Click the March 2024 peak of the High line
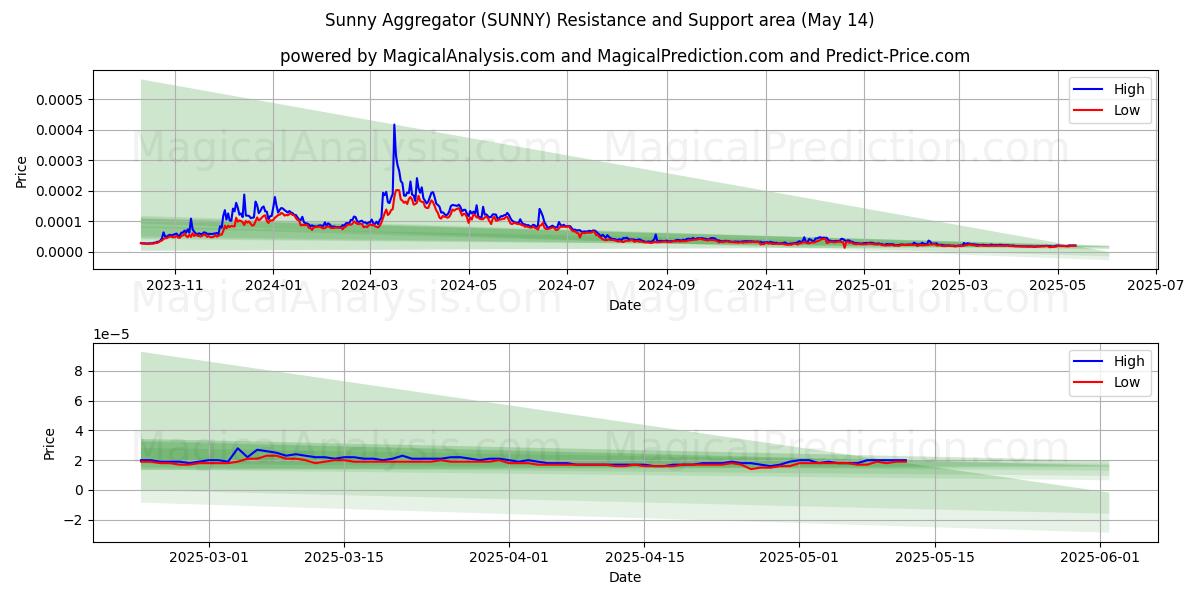 (x=394, y=125)
